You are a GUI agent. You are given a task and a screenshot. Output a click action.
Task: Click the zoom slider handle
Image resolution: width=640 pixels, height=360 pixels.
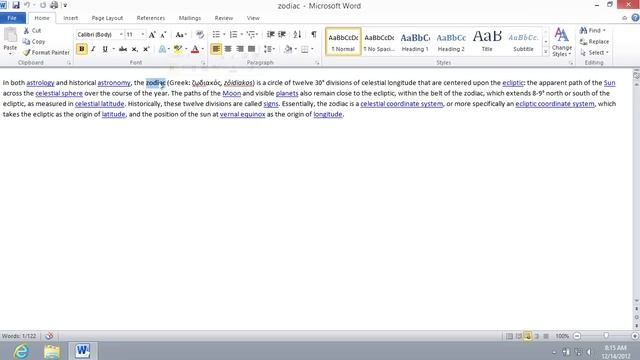pyautogui.click(x=606, y=336)
